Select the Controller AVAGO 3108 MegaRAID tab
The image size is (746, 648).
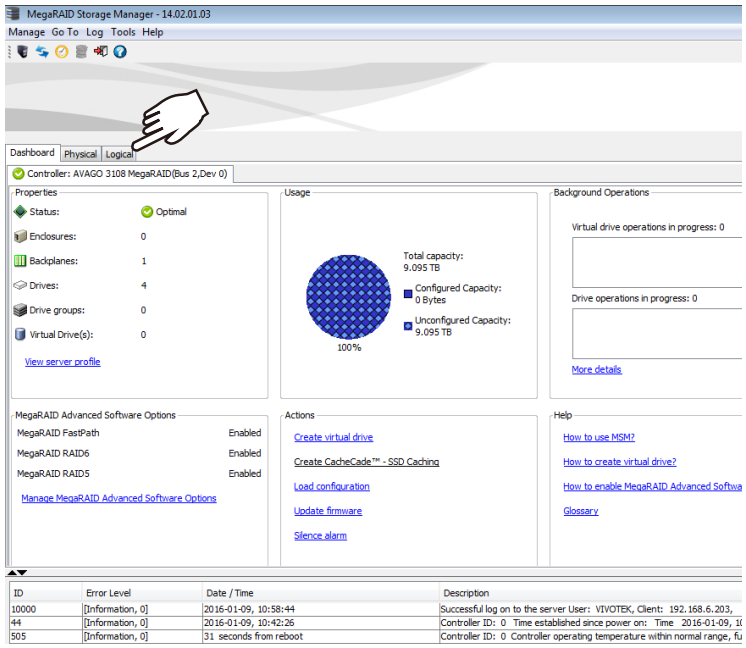[121, 174]
